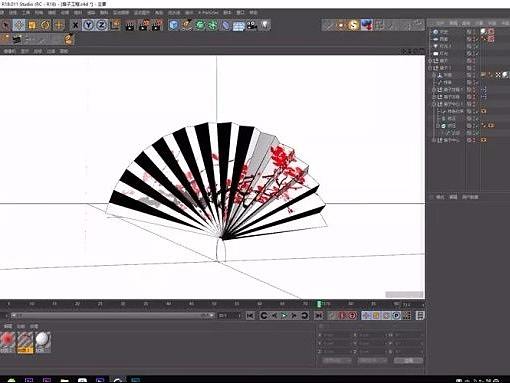This screenshot has width=510, height=383.
Task: Toggle the coordinate system cube icon
Action: 116,25
